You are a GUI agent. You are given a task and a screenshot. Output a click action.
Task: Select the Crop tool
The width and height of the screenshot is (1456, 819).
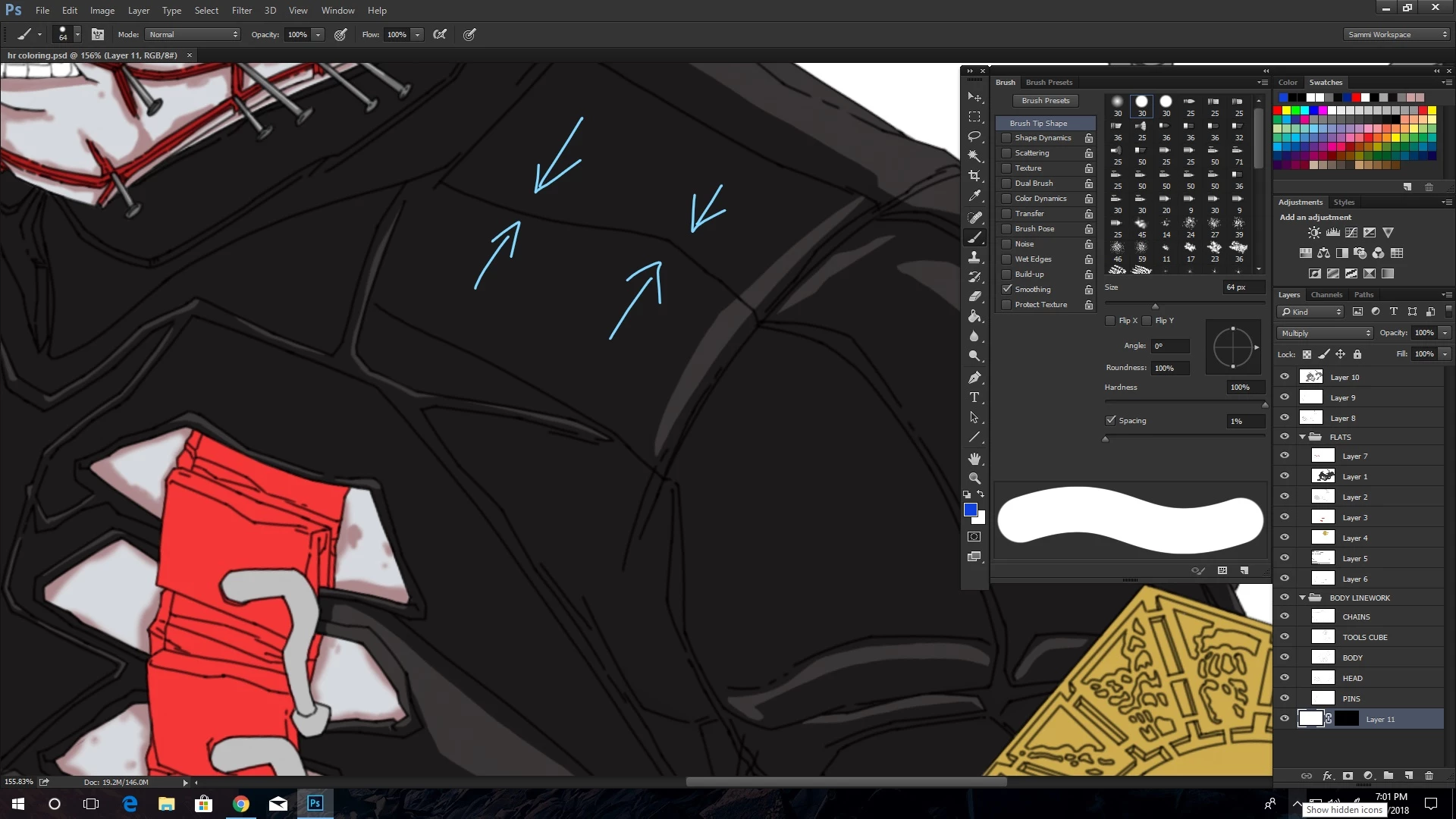(x=974, y=176)
